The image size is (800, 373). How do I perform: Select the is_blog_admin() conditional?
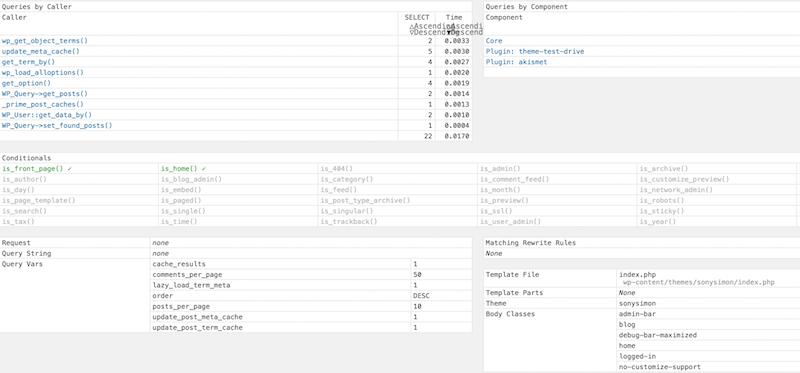tap(191, 179)
